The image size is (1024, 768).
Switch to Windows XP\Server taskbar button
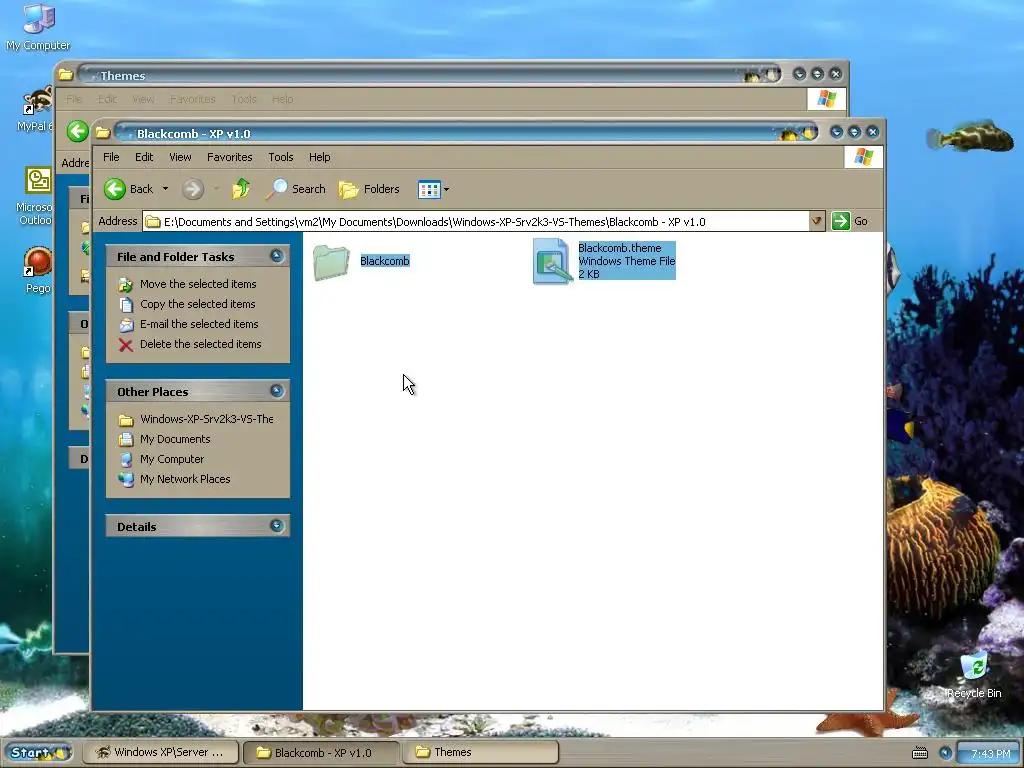(x=161, y=752)
